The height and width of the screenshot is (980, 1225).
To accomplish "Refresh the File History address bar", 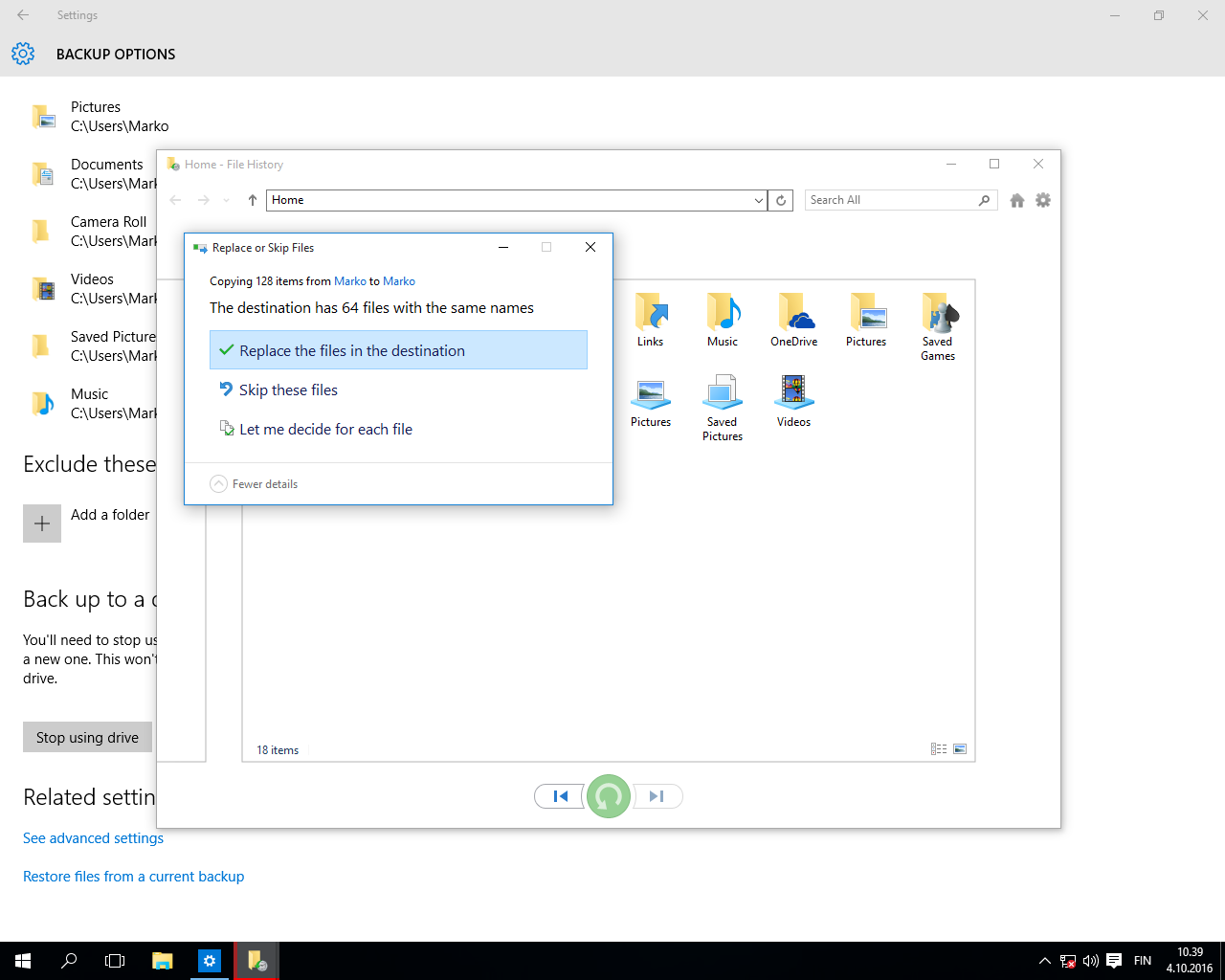I will (781, 200).
